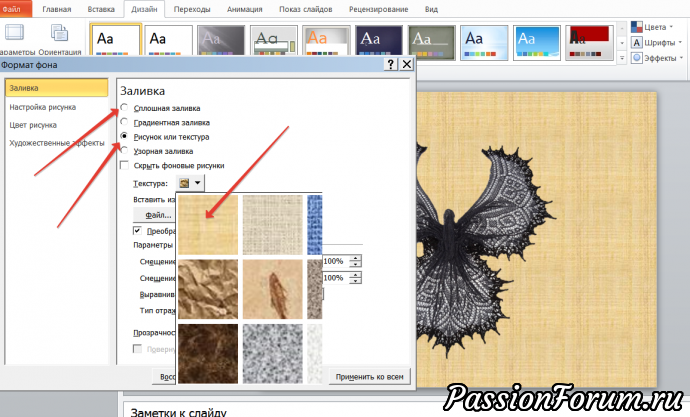690x417 pixels.
Task: Click the Шрифты theme fonts icon
Action: point(637,43)
